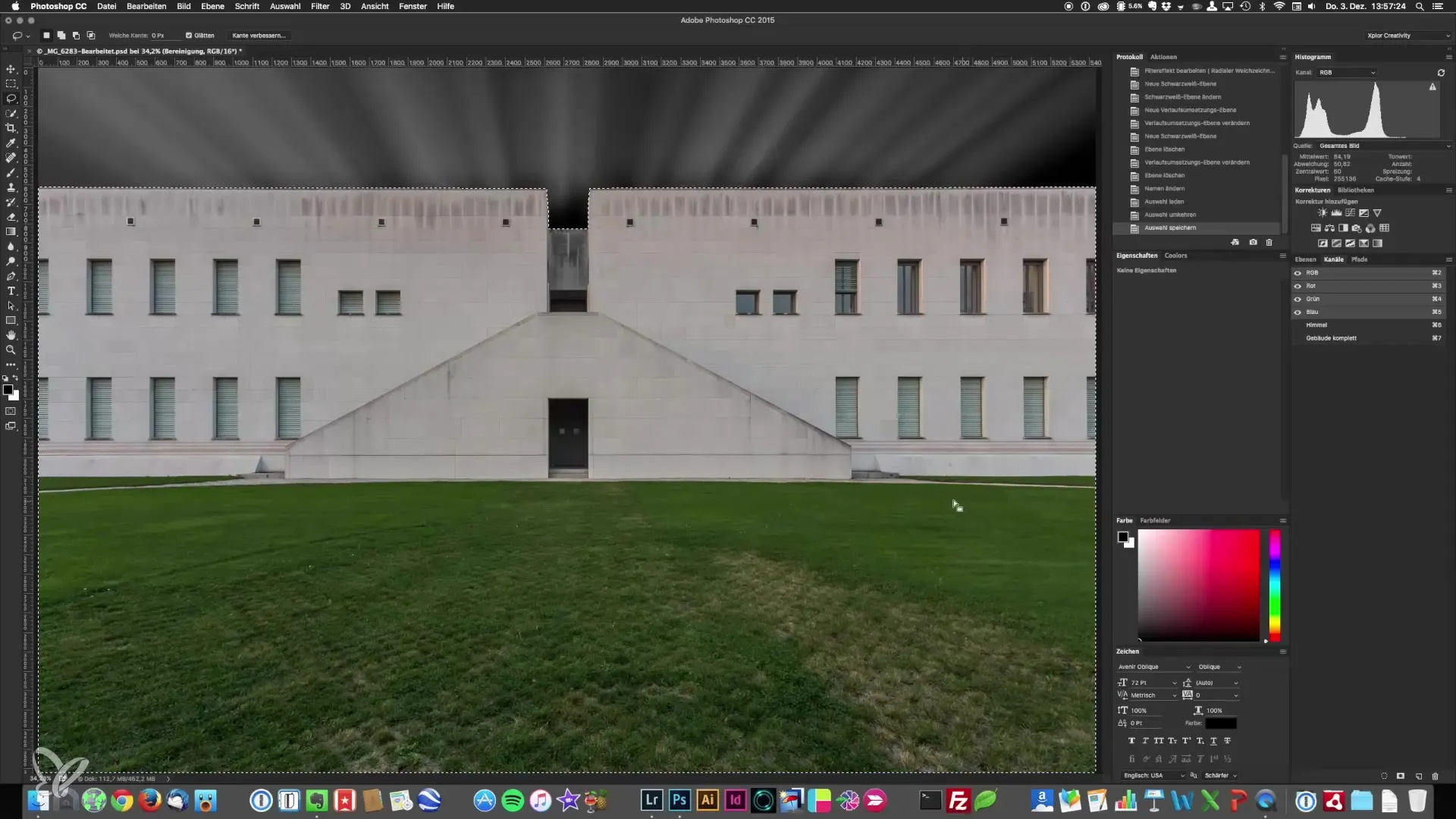Open the Quelle Gesamtes Bild dropdown
1456x819 pixels.
(x=1384, y=146)
